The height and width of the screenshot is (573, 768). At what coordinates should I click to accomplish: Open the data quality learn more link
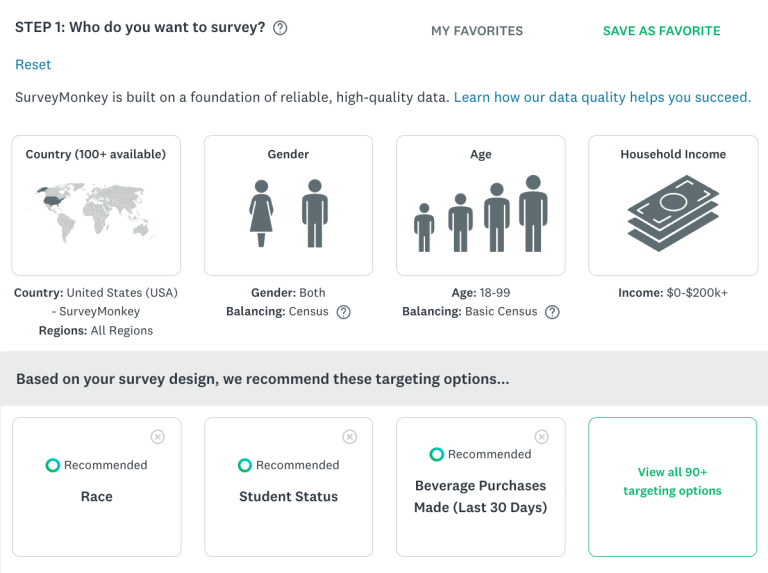click(602, 97)
